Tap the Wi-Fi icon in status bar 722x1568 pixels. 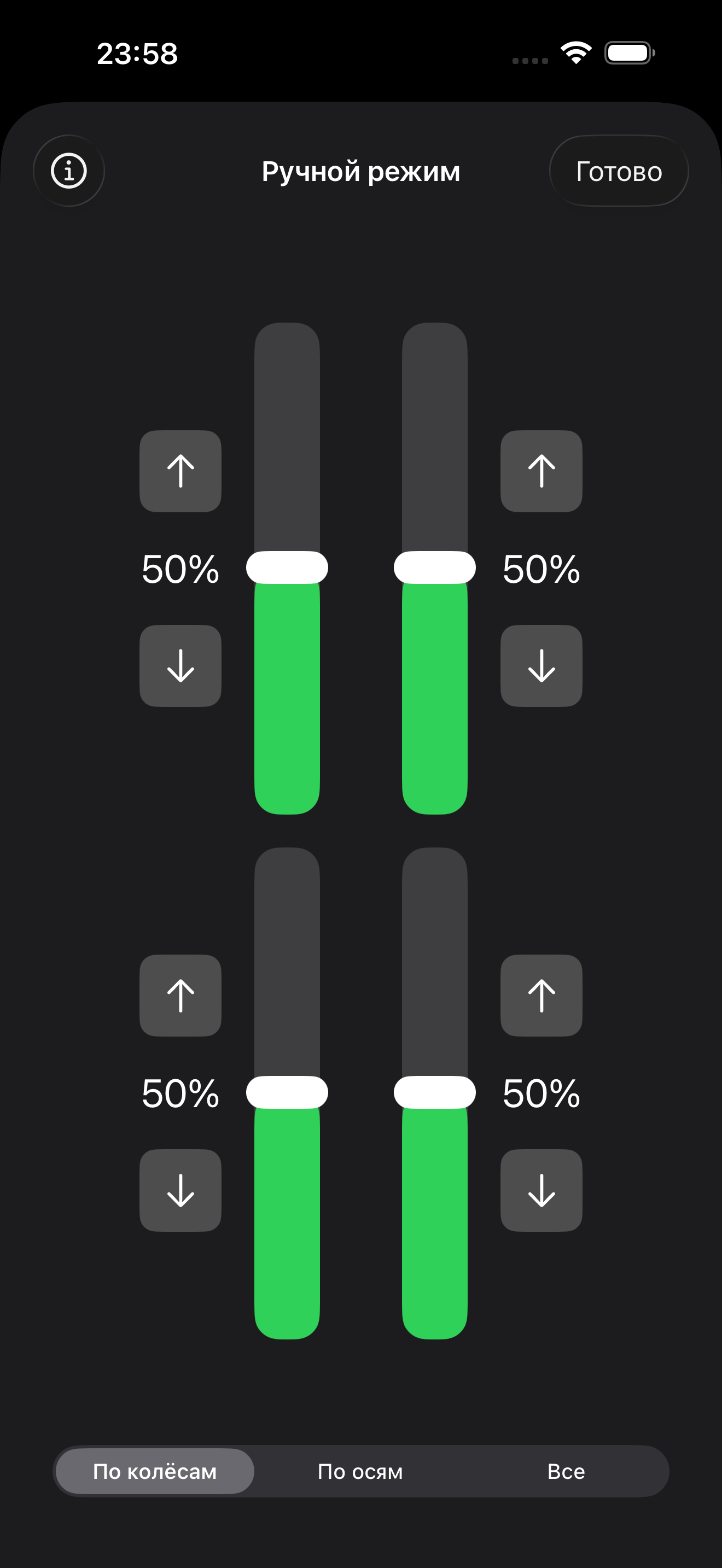(x=576, y=53)
